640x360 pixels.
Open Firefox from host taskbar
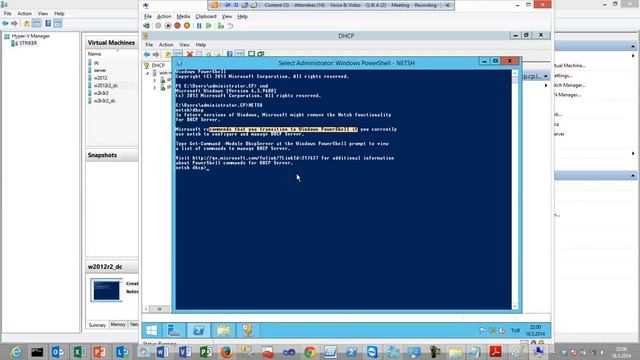[227, 352]
